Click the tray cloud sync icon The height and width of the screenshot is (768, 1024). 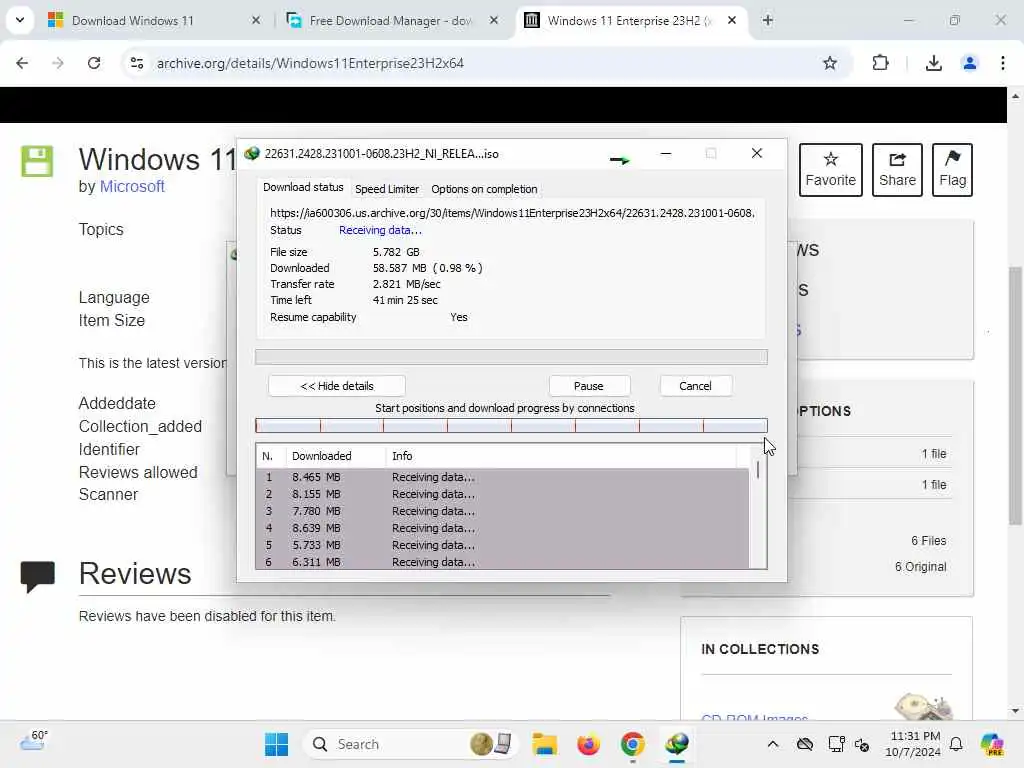click(x=805, y=744)
